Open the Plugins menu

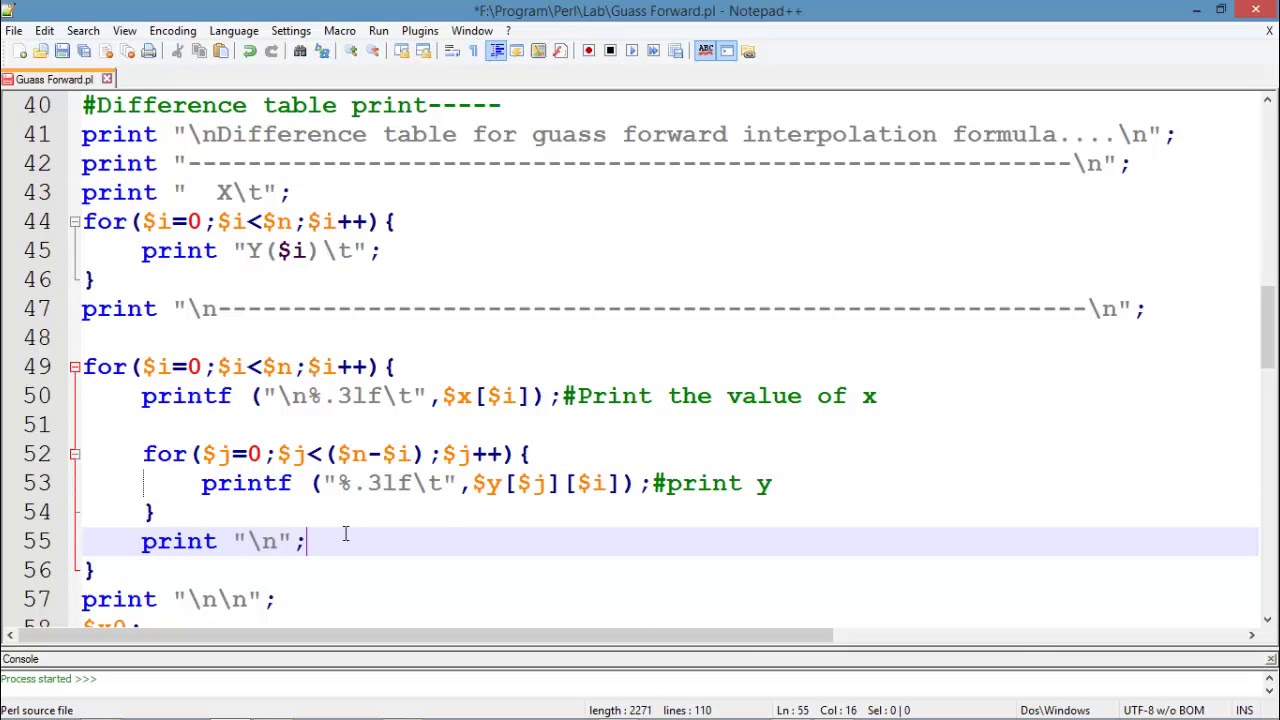pyautogui.click(x=420, y=31)
